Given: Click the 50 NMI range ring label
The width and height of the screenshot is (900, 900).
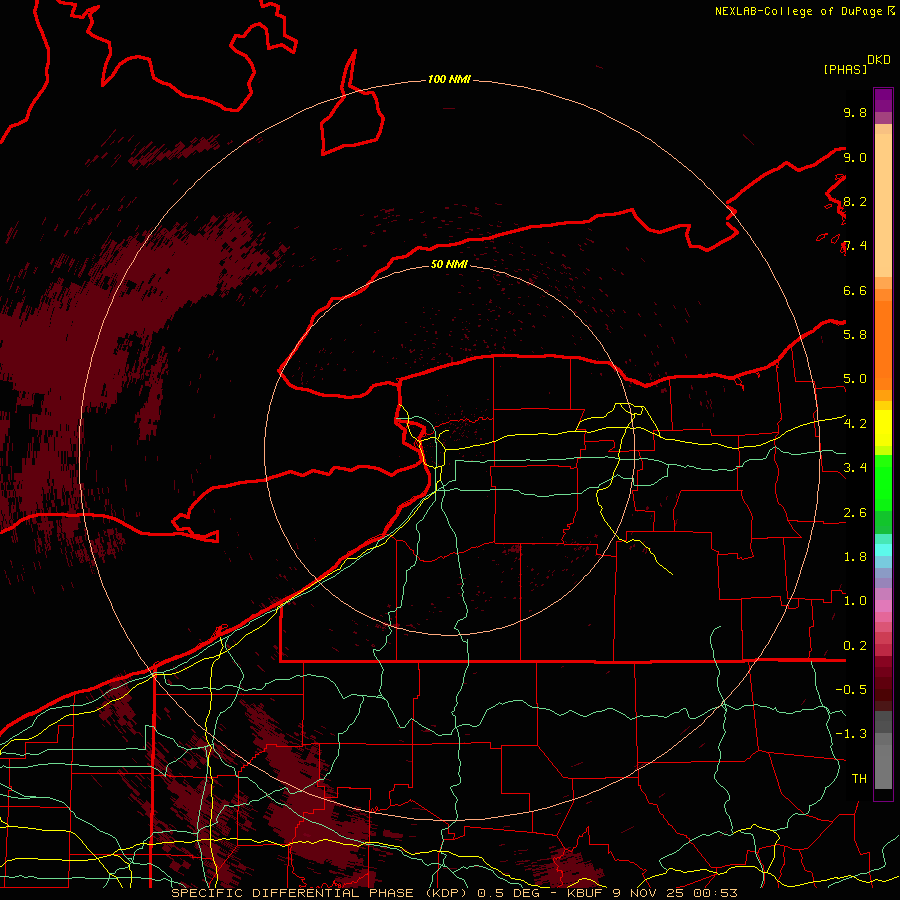Looking at the screenshot, I should coord(449,264).
